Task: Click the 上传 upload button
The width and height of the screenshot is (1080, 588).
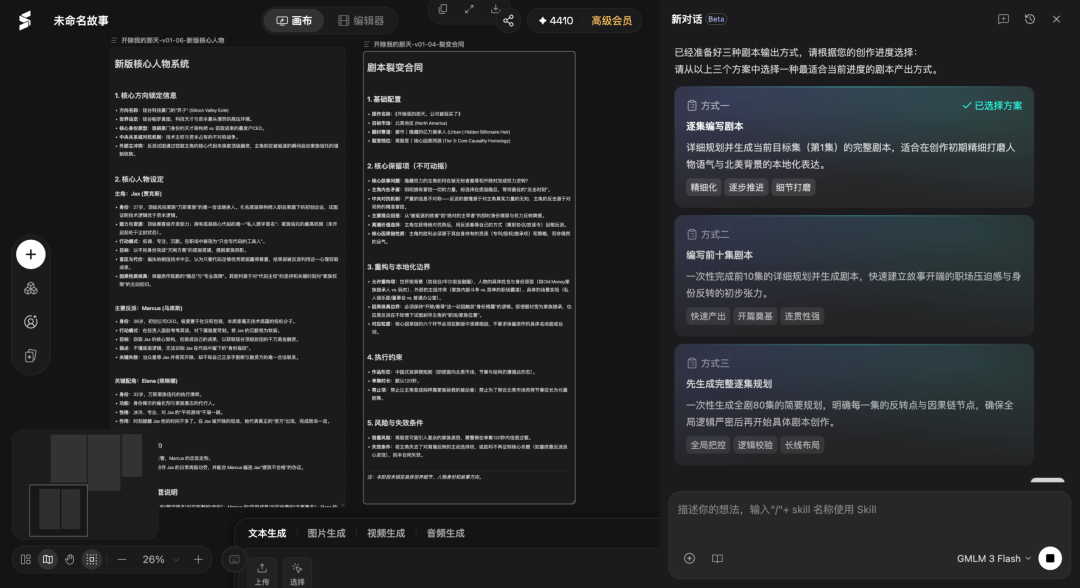Action: (x=262, y=574)
